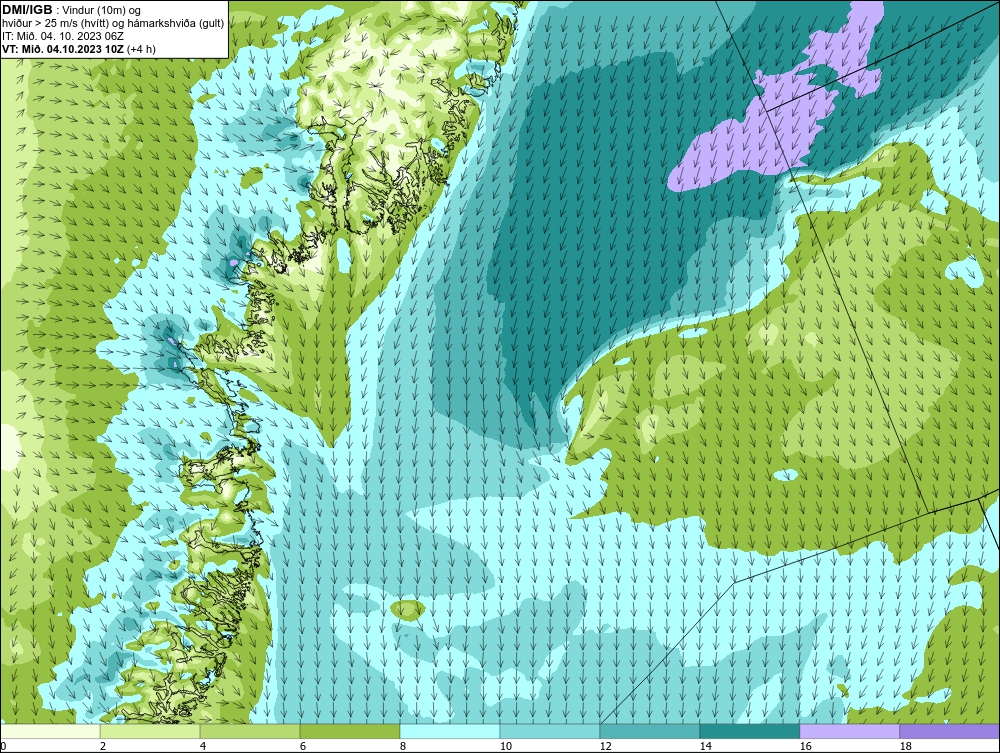
Task: Click the 10–12 m/s turquoise swatch
Action: pyautogui.click(x=550, y=731)
